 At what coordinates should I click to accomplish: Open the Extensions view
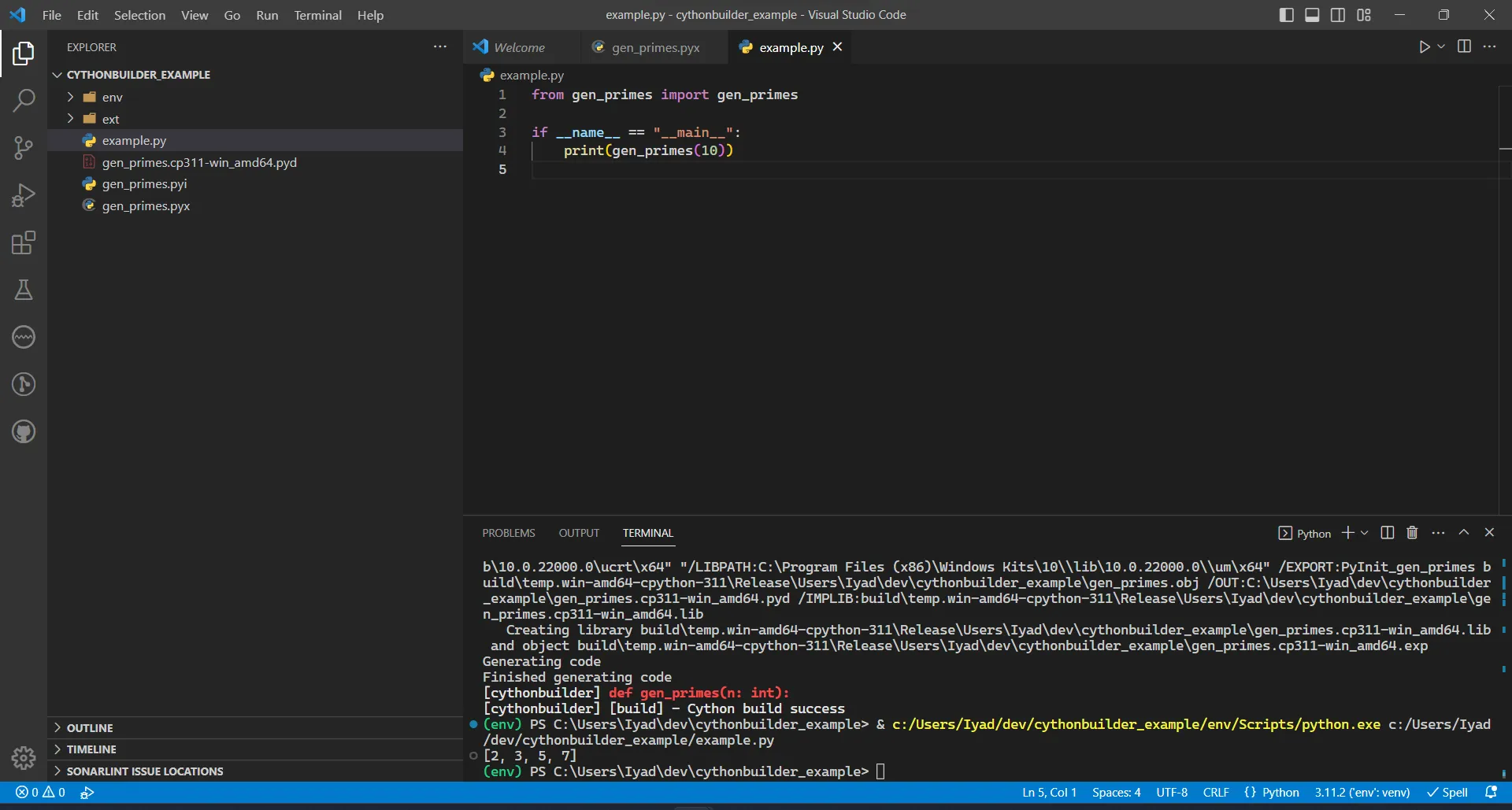pyautogui.click(x=24, y=242)
